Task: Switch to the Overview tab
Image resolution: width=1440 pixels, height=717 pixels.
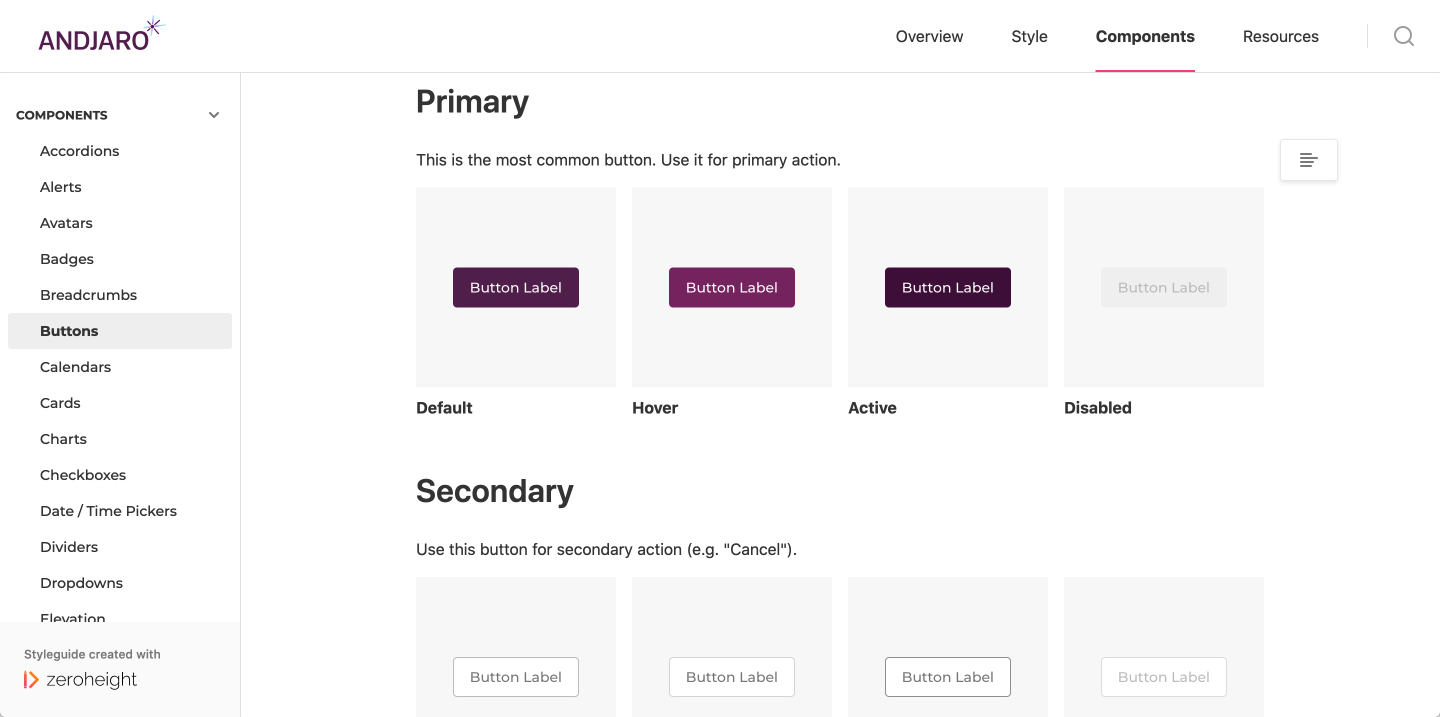Action: coord(929,36)
